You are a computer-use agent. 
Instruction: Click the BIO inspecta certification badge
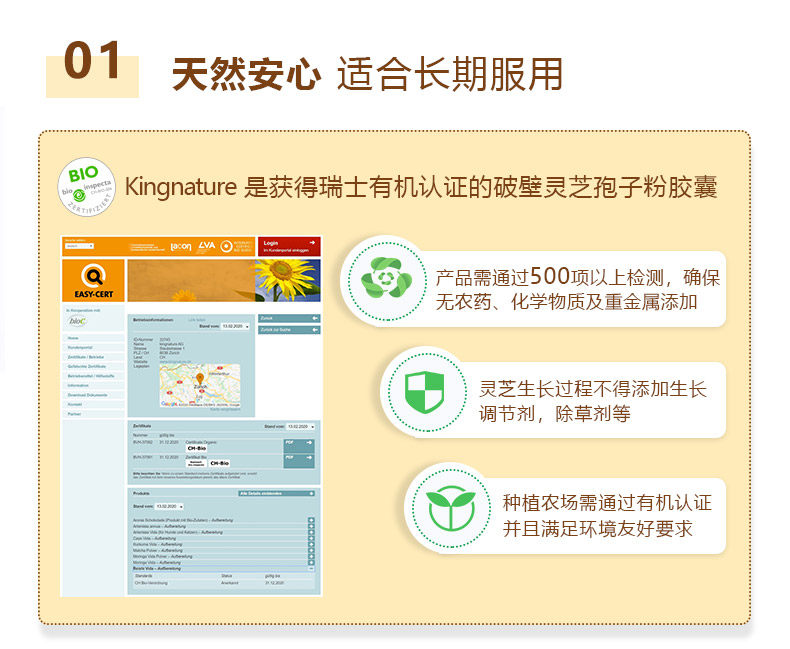[x=86, y=186]
